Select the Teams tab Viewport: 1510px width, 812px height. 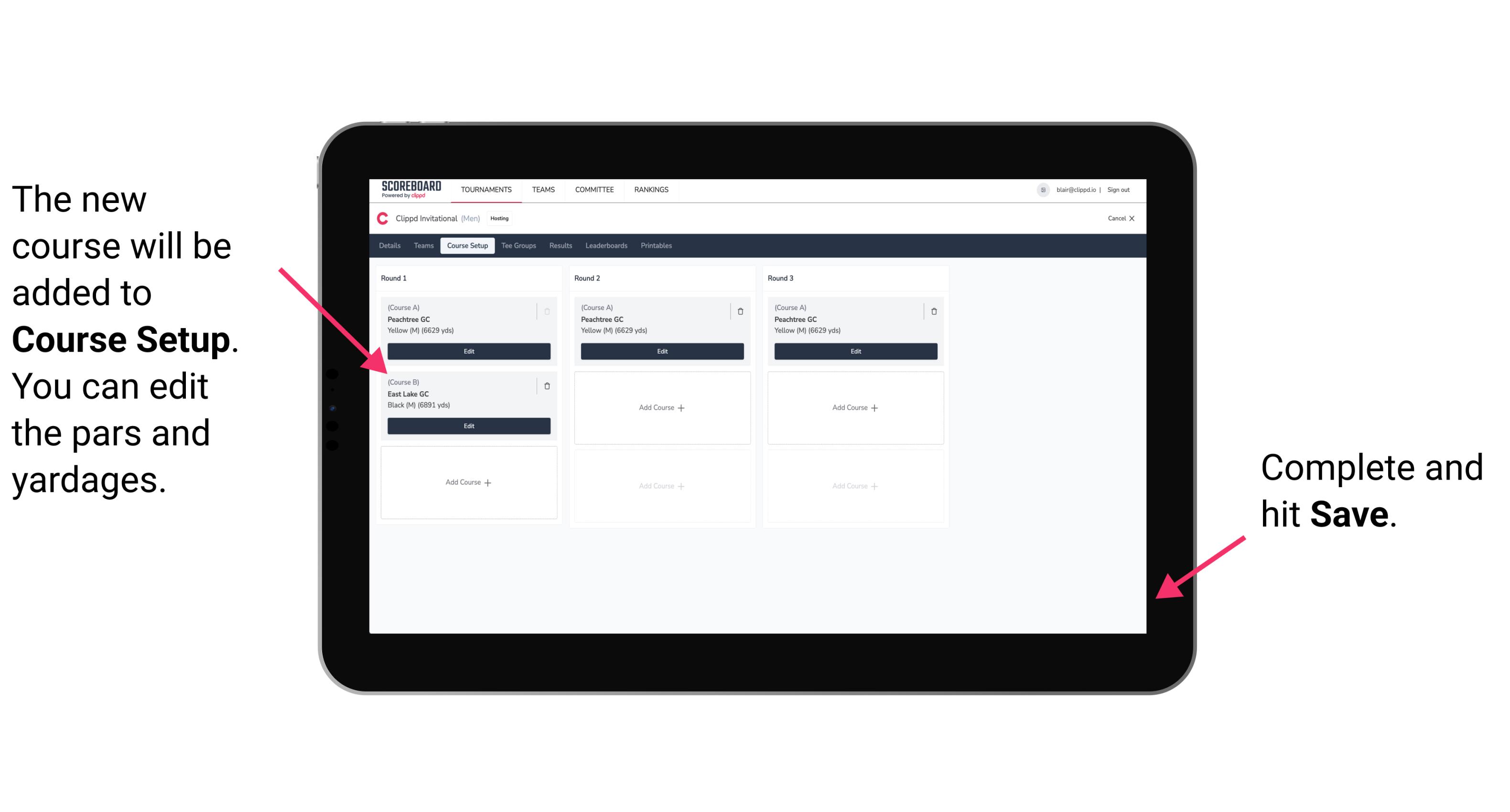420,245
